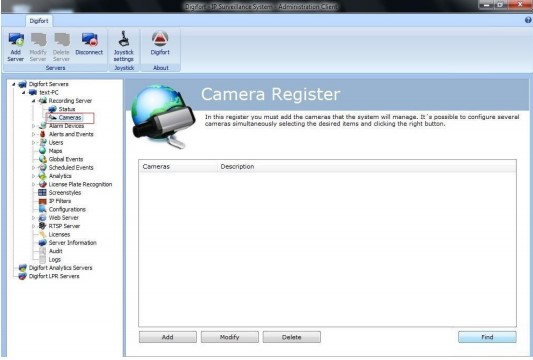Viewport: 533px width, 360px height.
Task: Open Licenses in the tree
Action: pos(59,235)
